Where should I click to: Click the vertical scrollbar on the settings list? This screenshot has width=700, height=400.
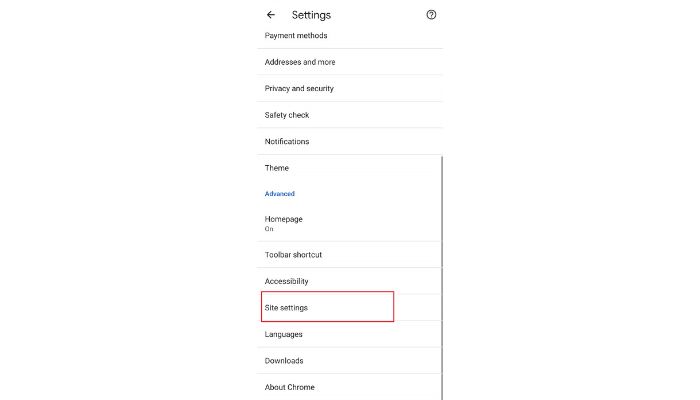click(x=442, y=278)
